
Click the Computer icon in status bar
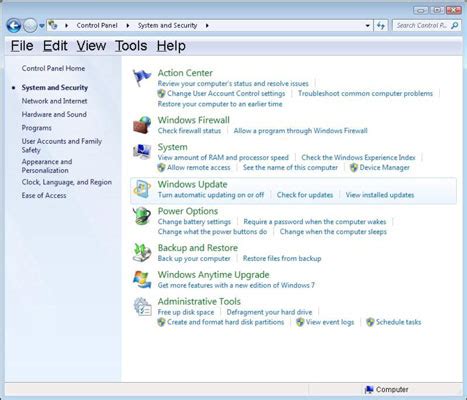tap(369, 389)
